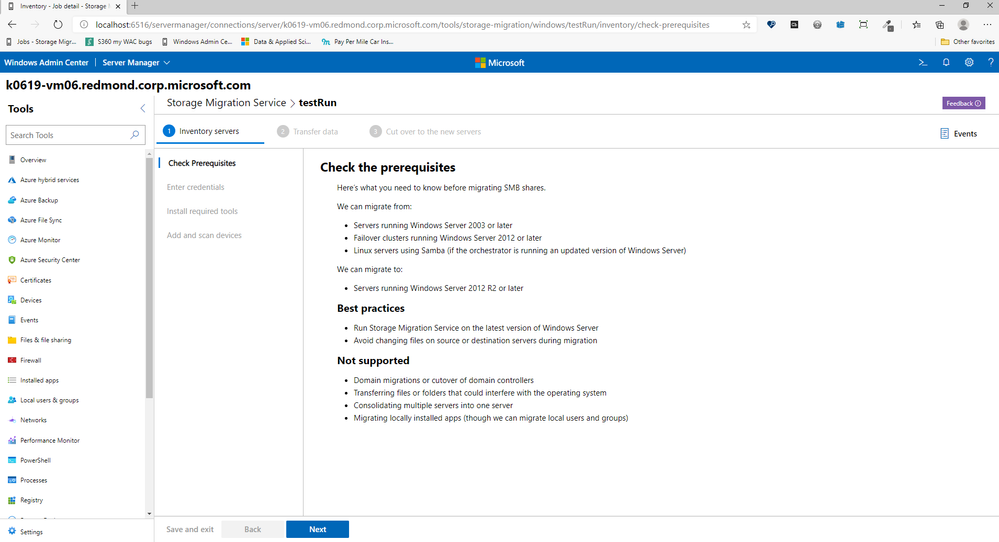Select the Networks icon
The height and width of the screenshot is (542, 999).
(11, 420)
